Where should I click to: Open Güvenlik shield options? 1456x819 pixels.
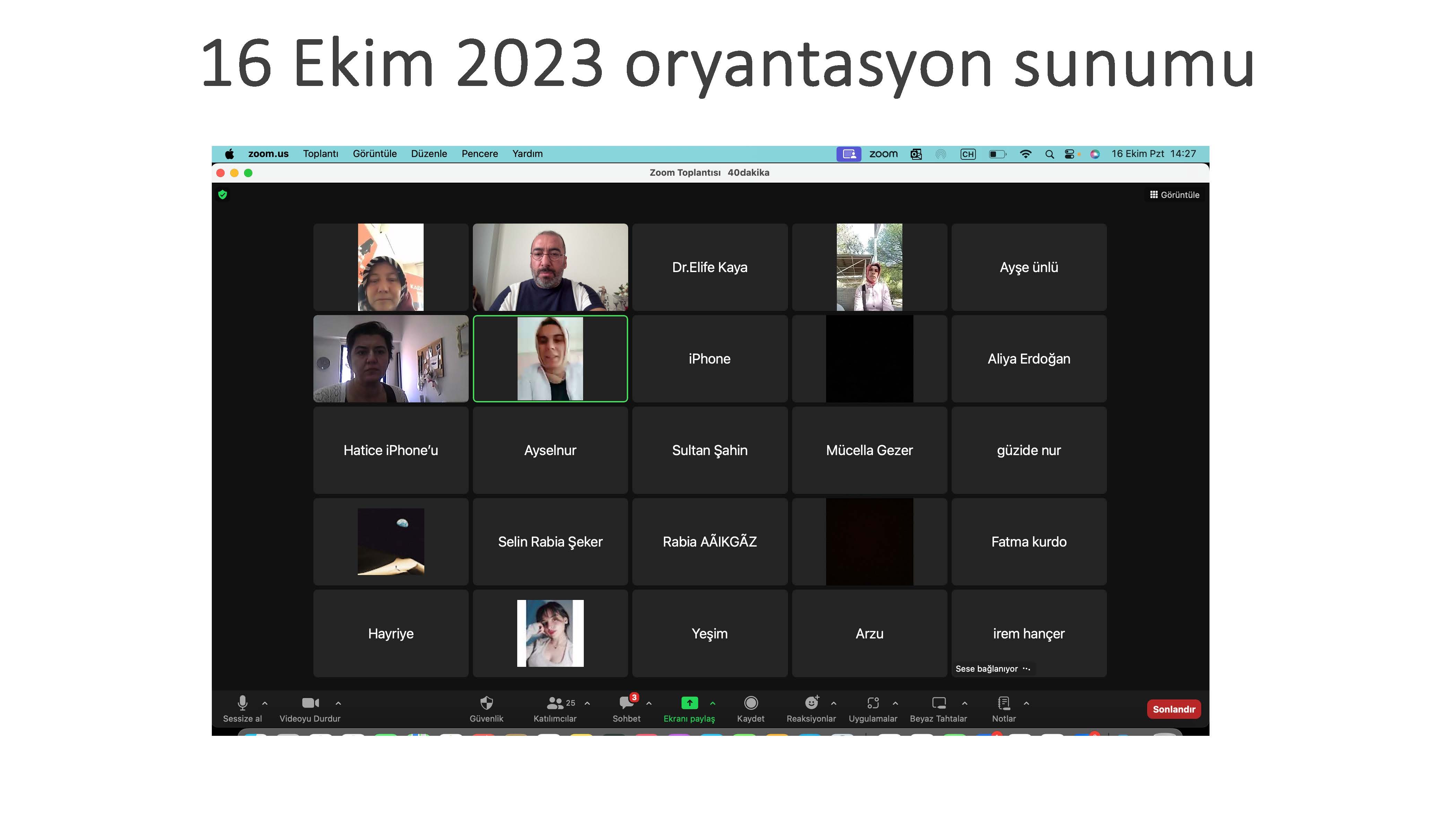click(486, 709)
